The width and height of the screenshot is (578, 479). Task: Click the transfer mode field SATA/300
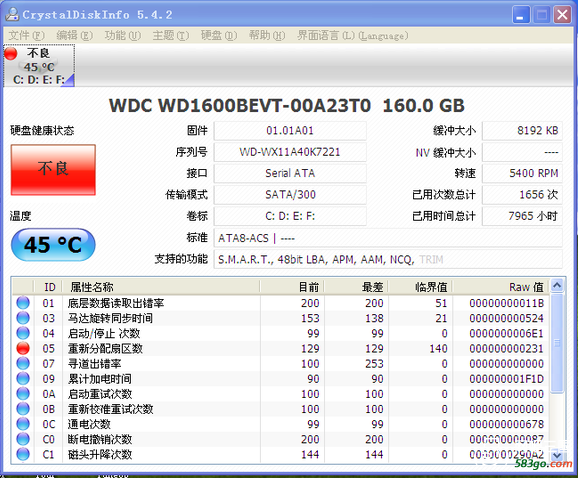[290, 195]
